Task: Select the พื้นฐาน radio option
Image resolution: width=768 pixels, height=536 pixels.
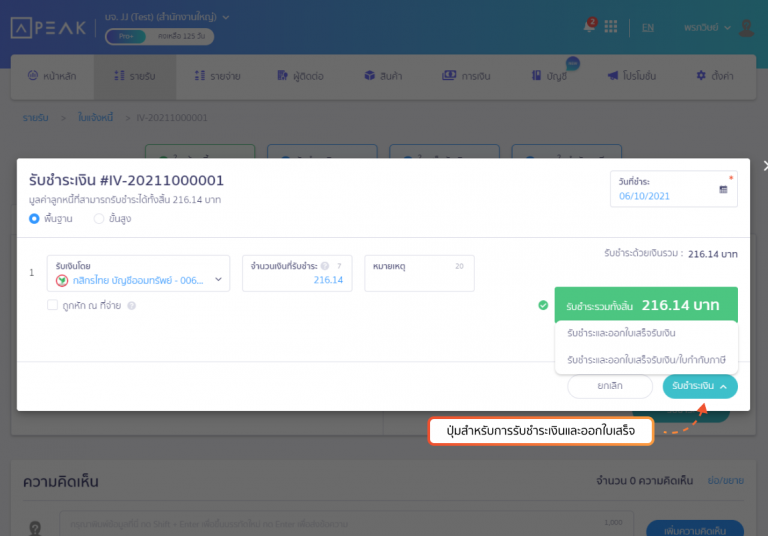Action: [x=35, y=218]
